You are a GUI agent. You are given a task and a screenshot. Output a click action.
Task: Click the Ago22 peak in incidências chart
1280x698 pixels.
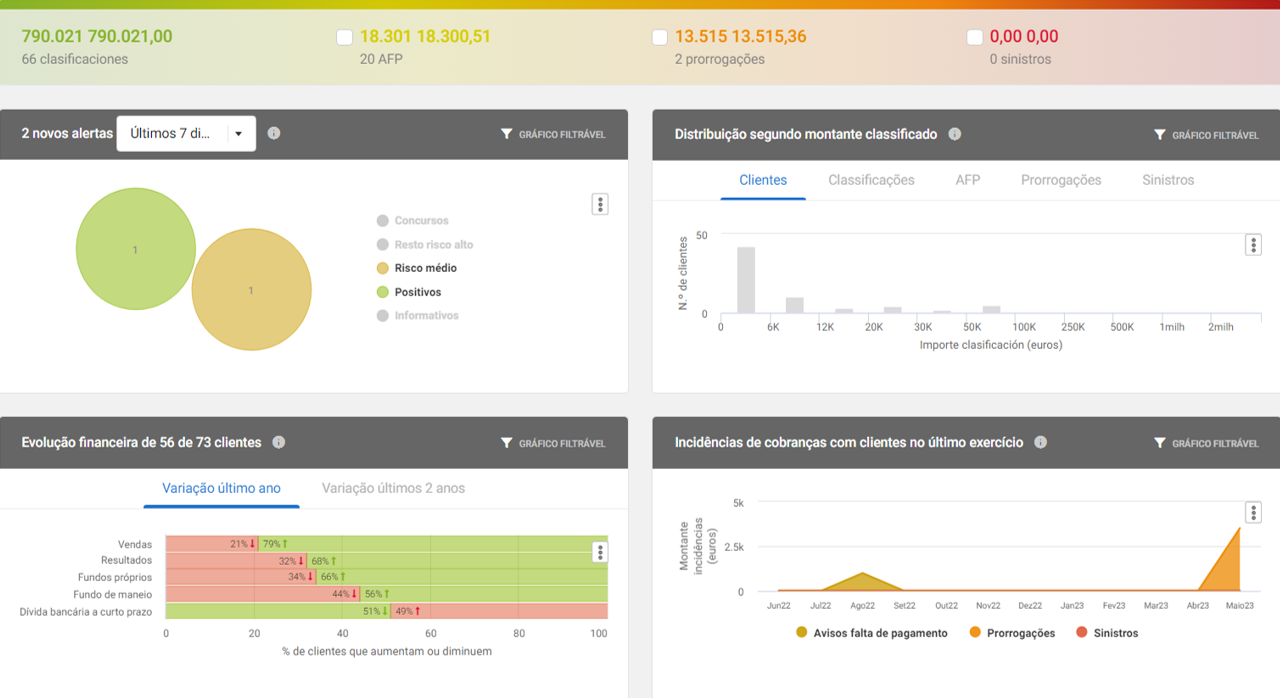tap(862, 574)
